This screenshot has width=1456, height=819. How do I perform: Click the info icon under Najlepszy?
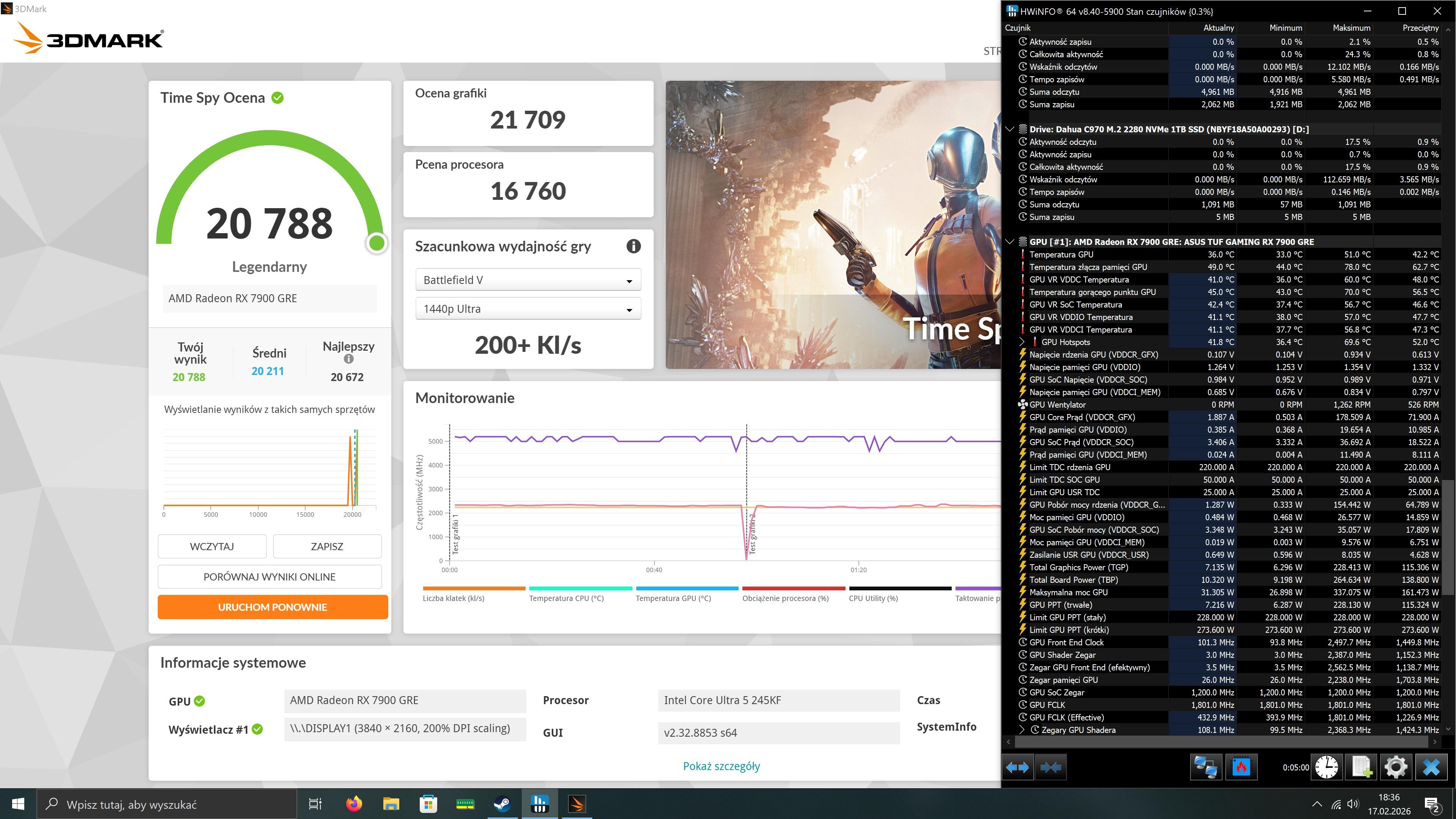348,359
